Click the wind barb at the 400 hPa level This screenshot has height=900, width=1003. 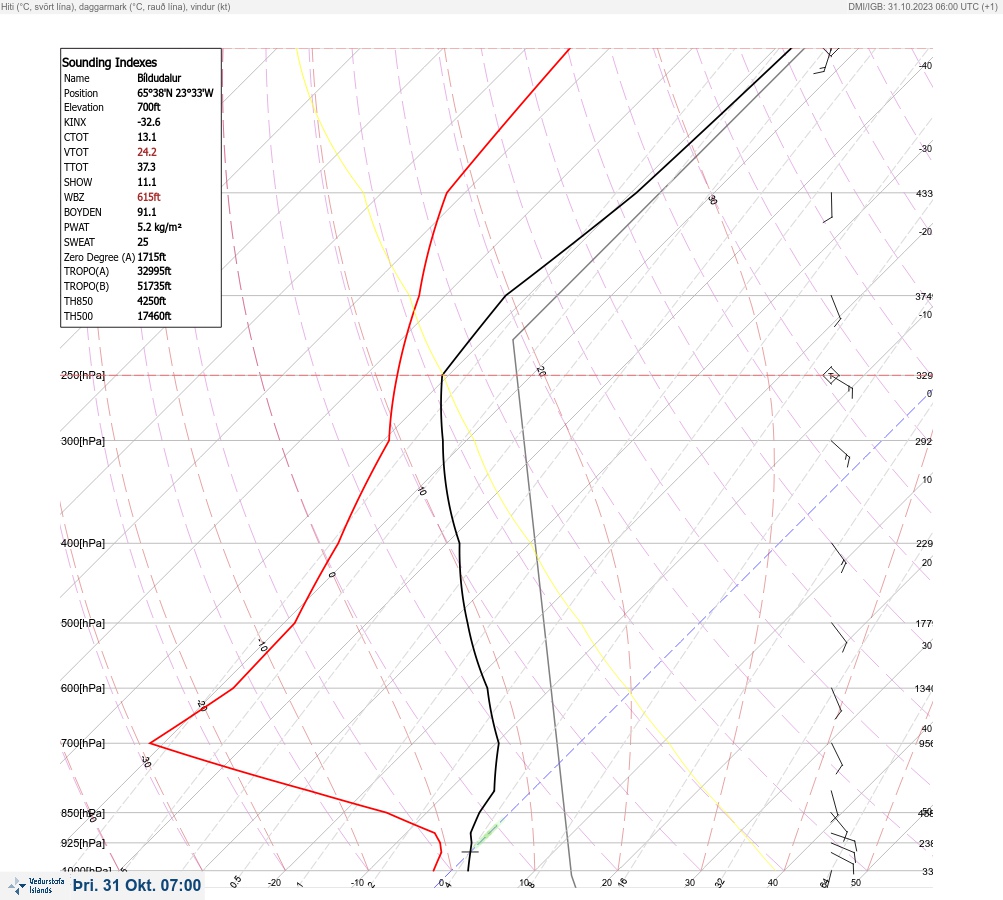click(x=839, y=557)
